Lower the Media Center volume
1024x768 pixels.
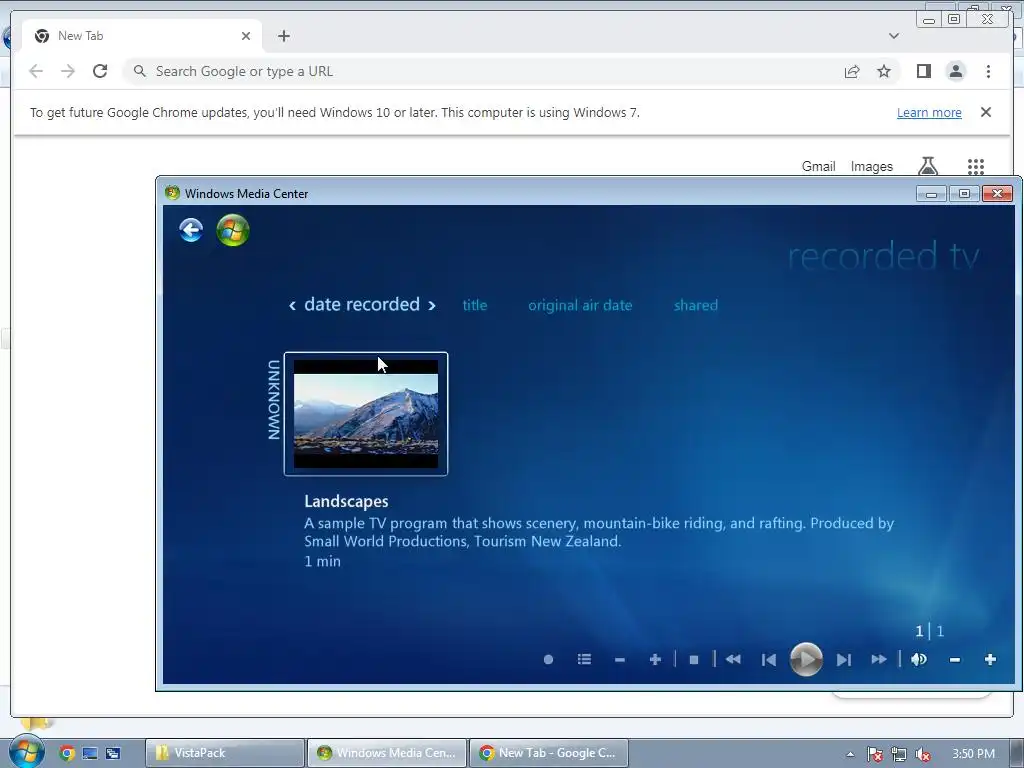coord(955,660)
